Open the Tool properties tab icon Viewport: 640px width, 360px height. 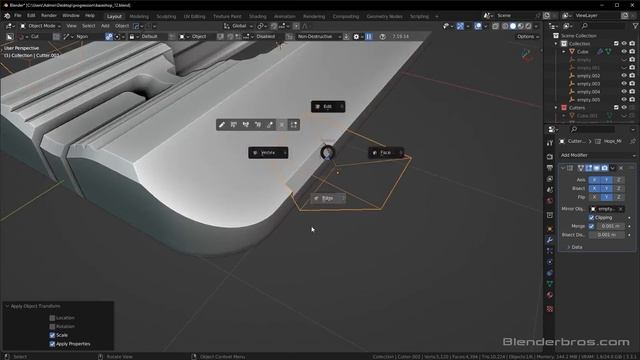[550, 143]
